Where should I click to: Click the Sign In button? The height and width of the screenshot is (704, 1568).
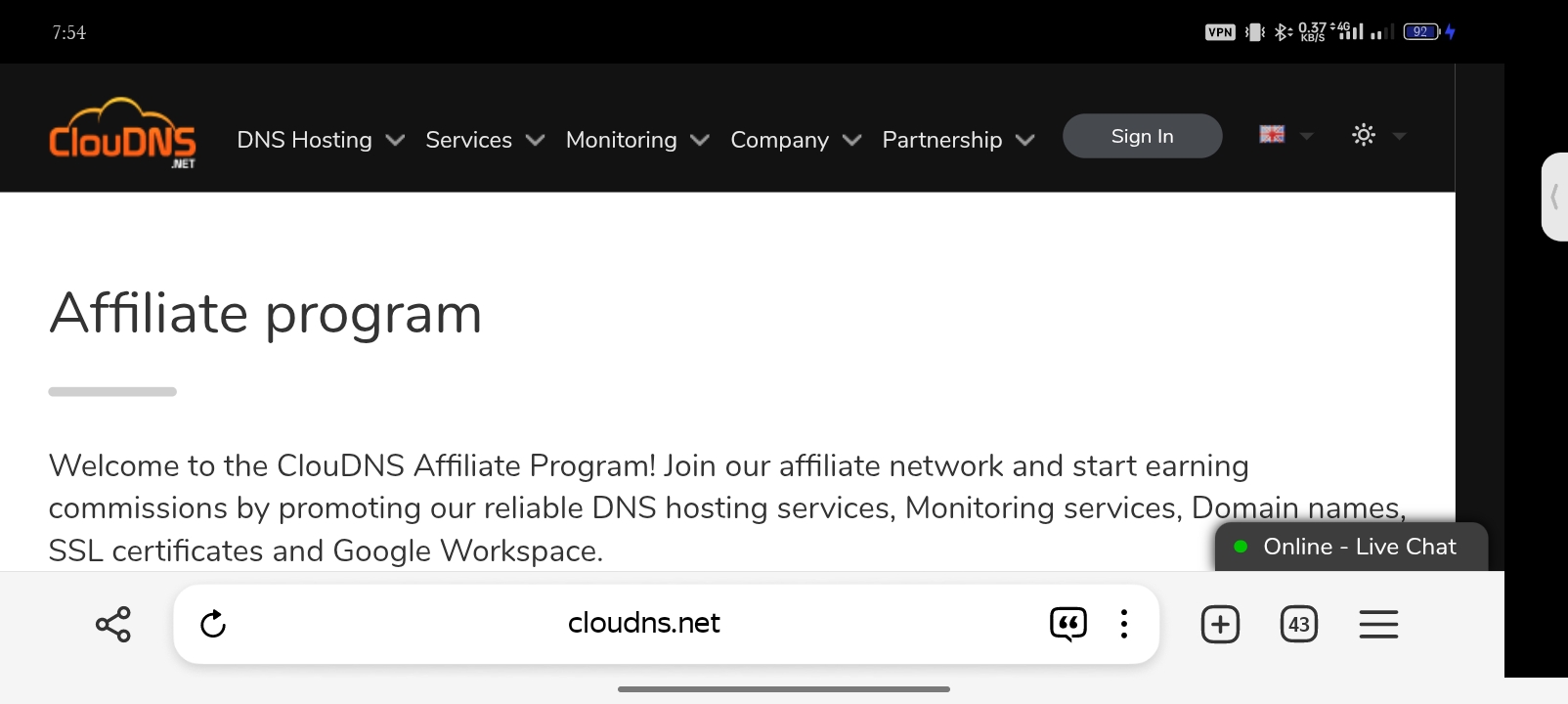tap(1142, 136)
